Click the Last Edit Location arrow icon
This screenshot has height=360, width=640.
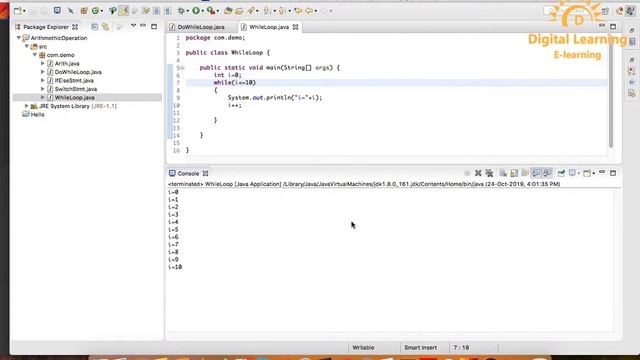click(x=298, y=11)
